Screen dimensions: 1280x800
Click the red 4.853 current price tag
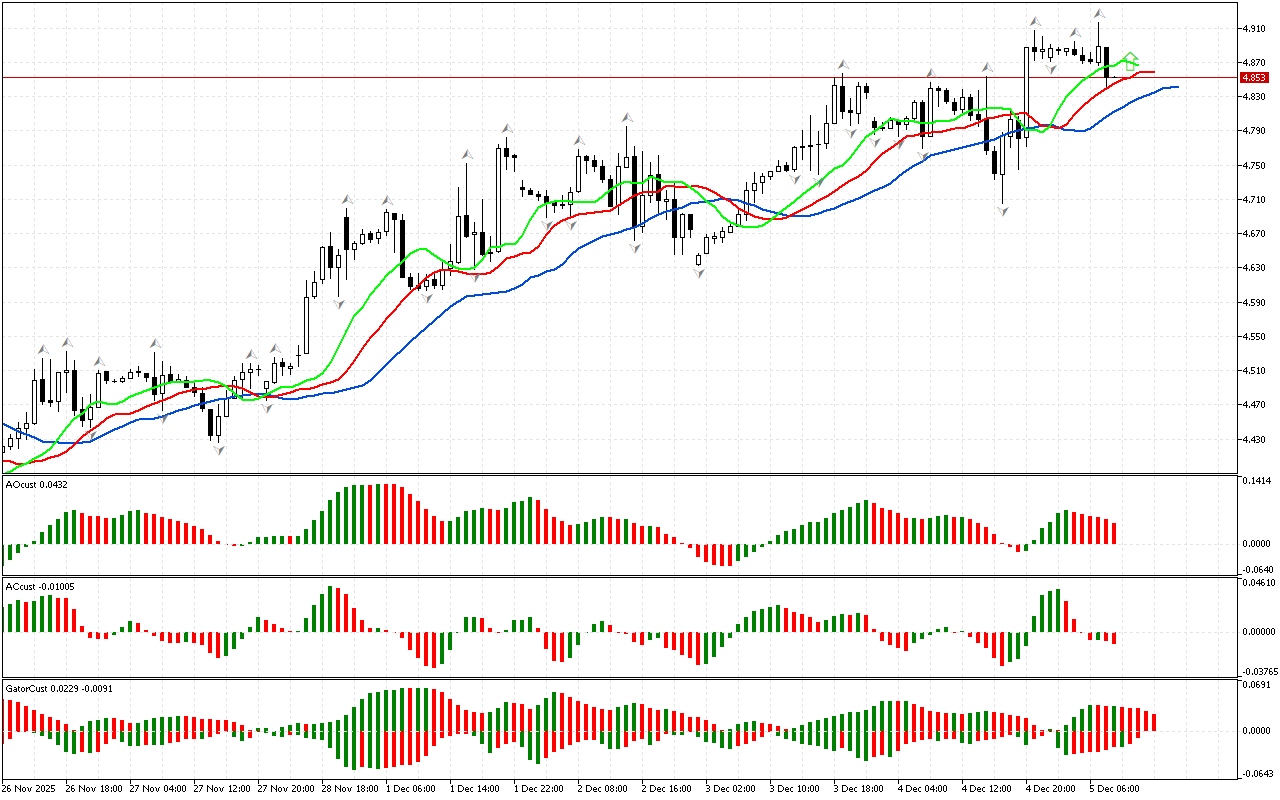click(1253, 77)
